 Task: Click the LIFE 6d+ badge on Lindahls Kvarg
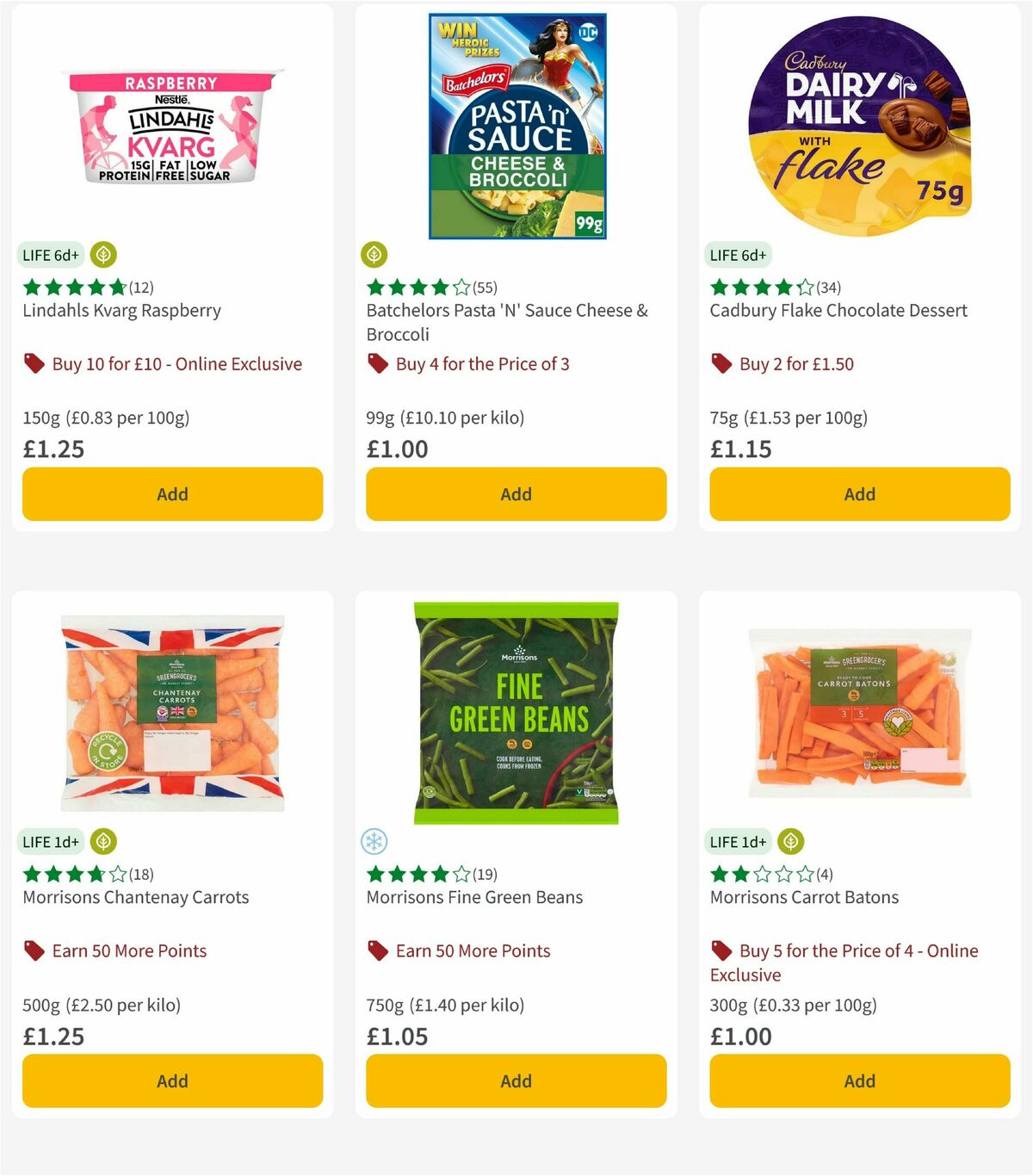tap(51, 255)
